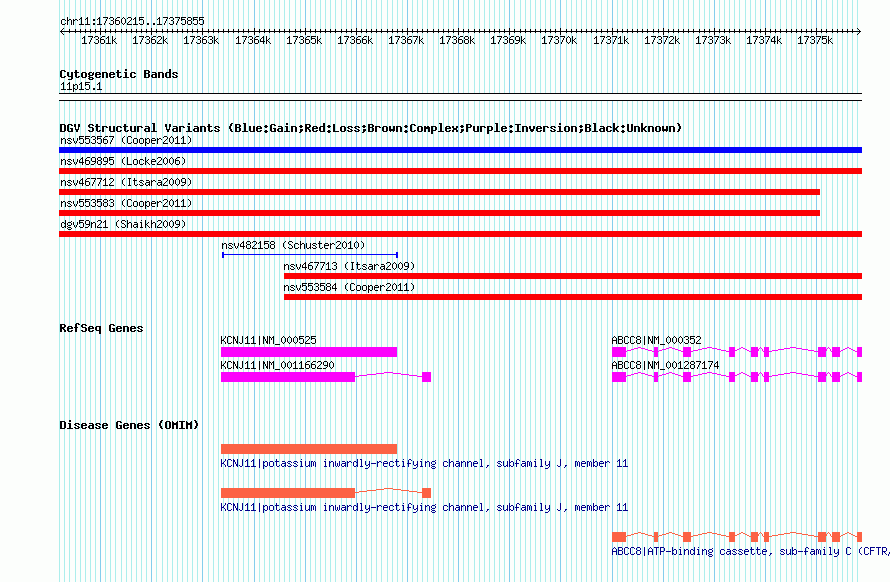890x582 pixels.
Task: Open the KCNJ11|NM_001166290 label
Action: (278, 365)
